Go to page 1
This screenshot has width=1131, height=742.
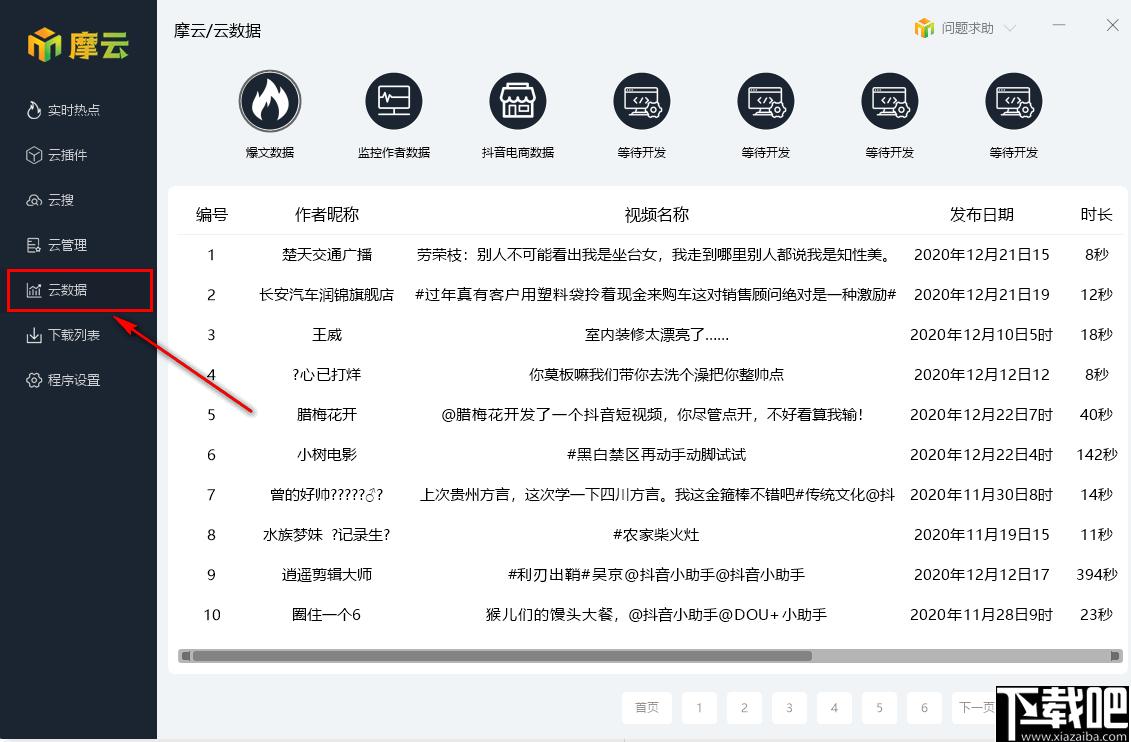tap(699, 708)
